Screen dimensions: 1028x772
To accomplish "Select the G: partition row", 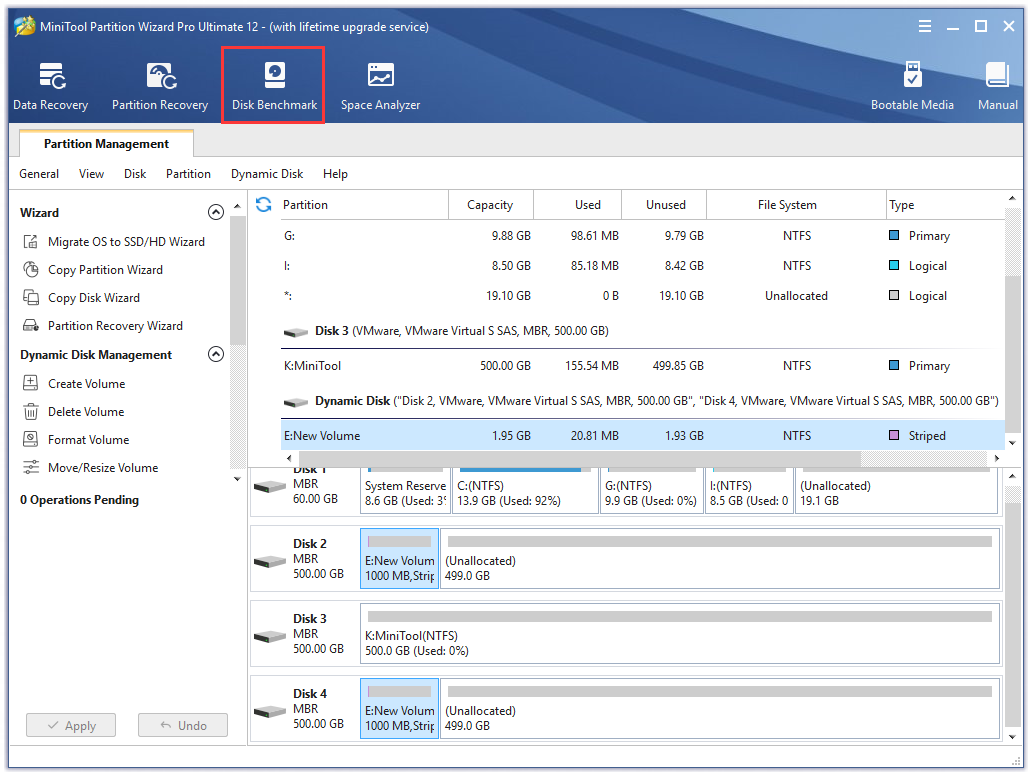I will tap(642, 235).
